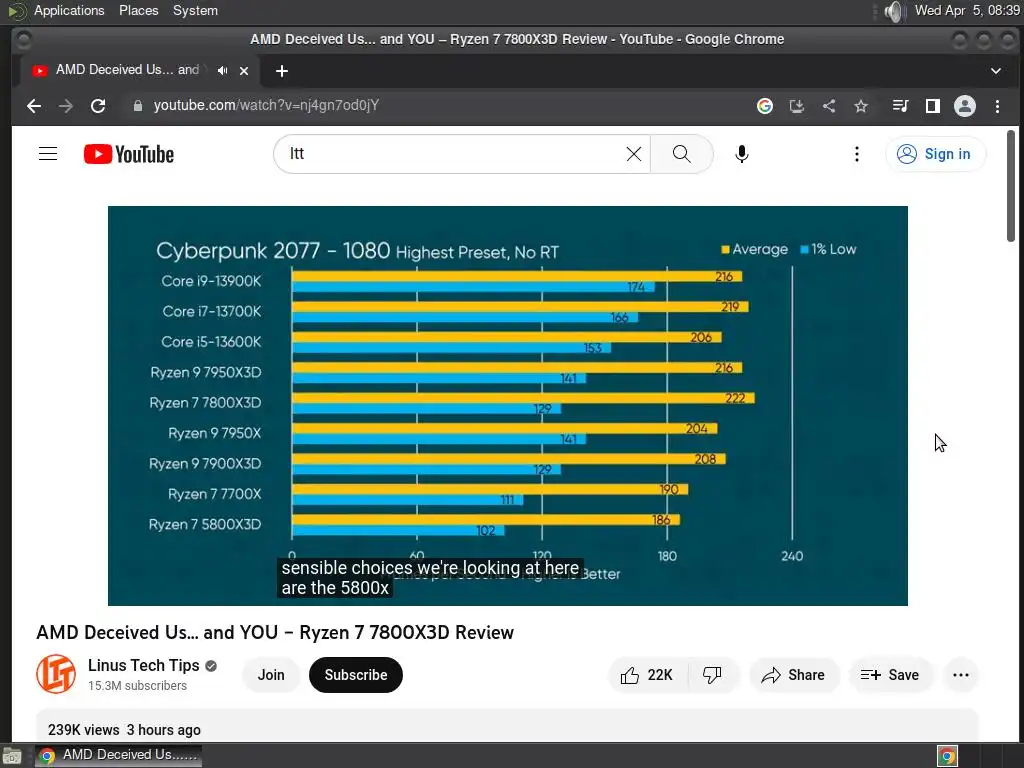Open YouTube hamburger guide menu

48,153
